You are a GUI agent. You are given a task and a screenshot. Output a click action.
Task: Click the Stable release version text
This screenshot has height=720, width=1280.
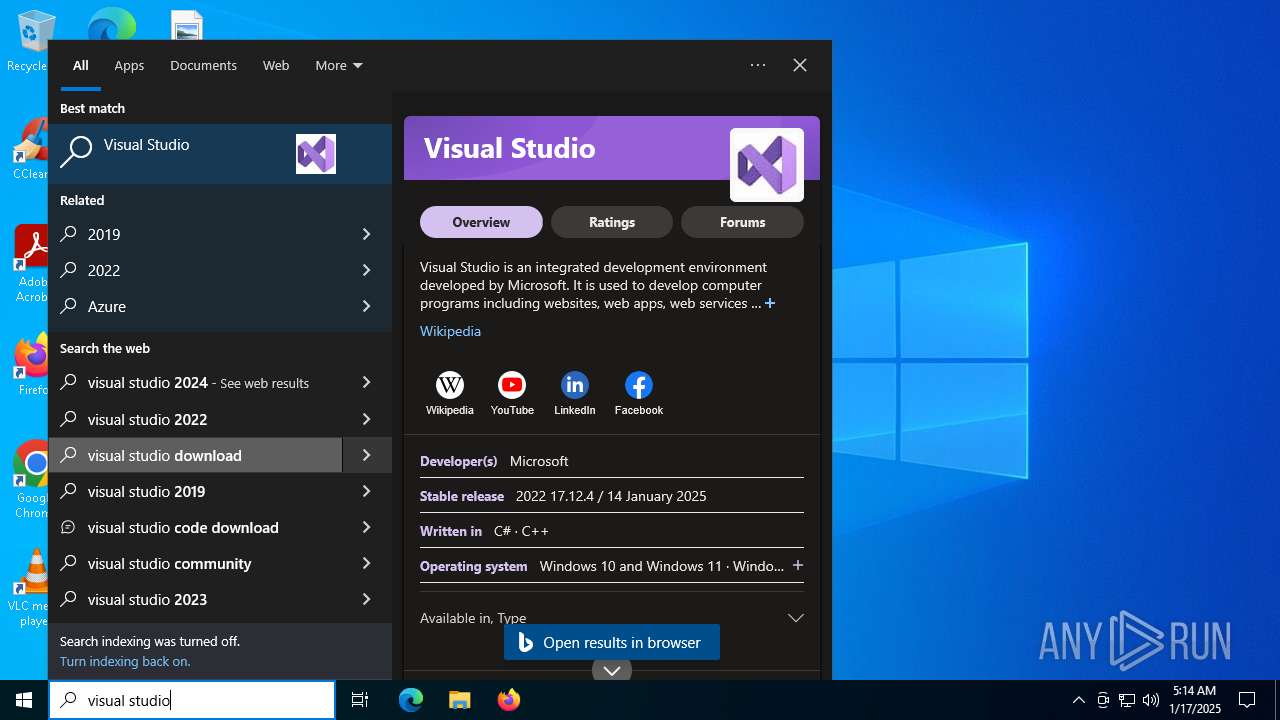611,496
